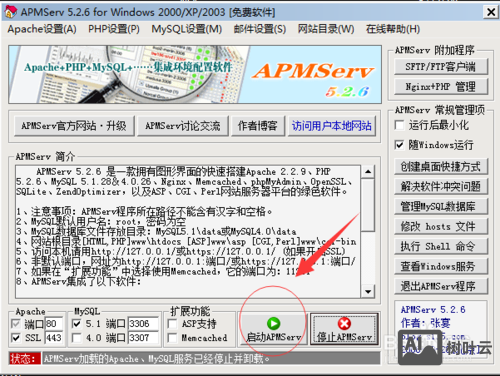
Task: Click the APMServ banner image
Action: [195, 74]
